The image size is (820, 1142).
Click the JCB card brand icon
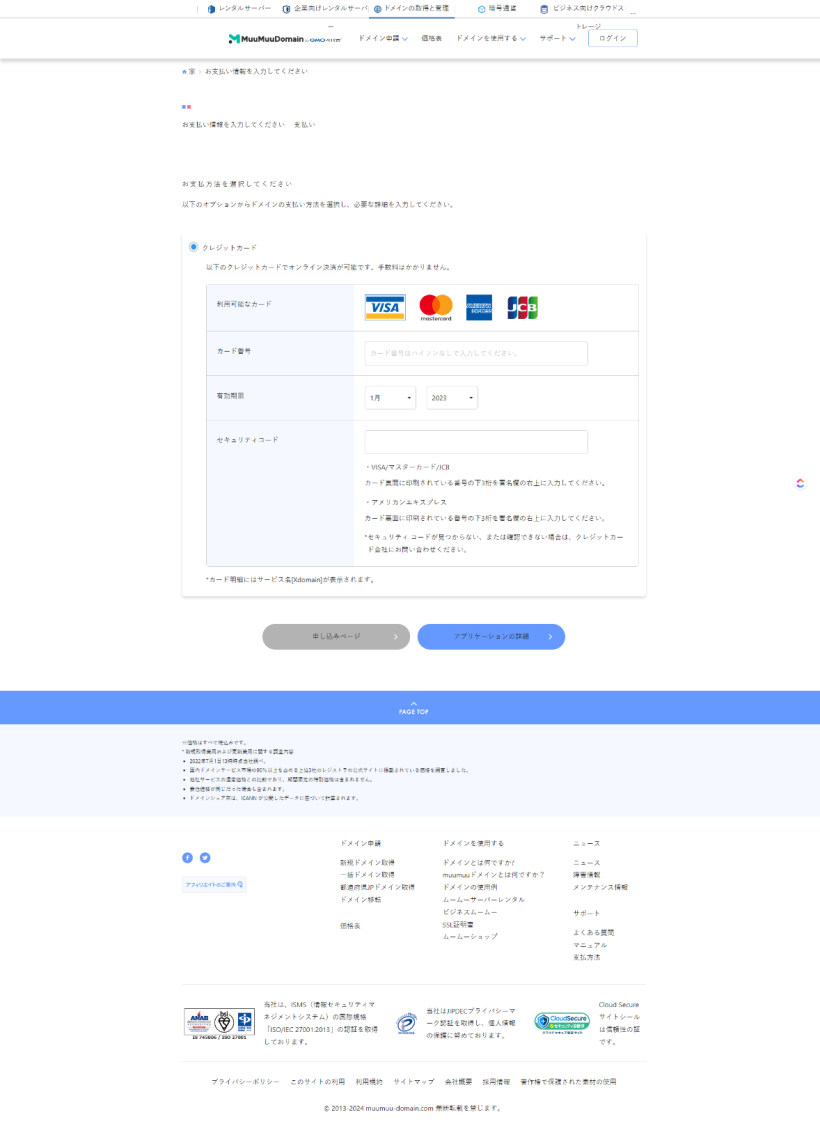[x=521, y=308]
